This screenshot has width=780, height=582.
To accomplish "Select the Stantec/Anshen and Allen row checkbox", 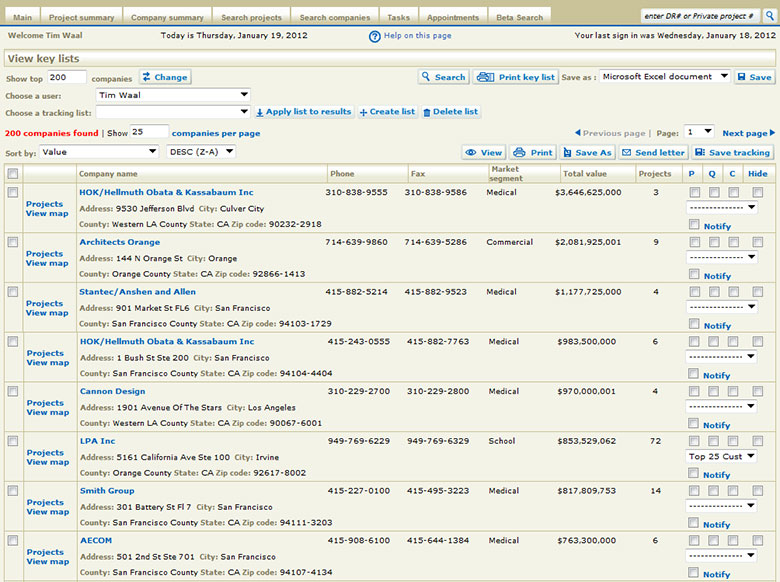I will click(13, 291).
